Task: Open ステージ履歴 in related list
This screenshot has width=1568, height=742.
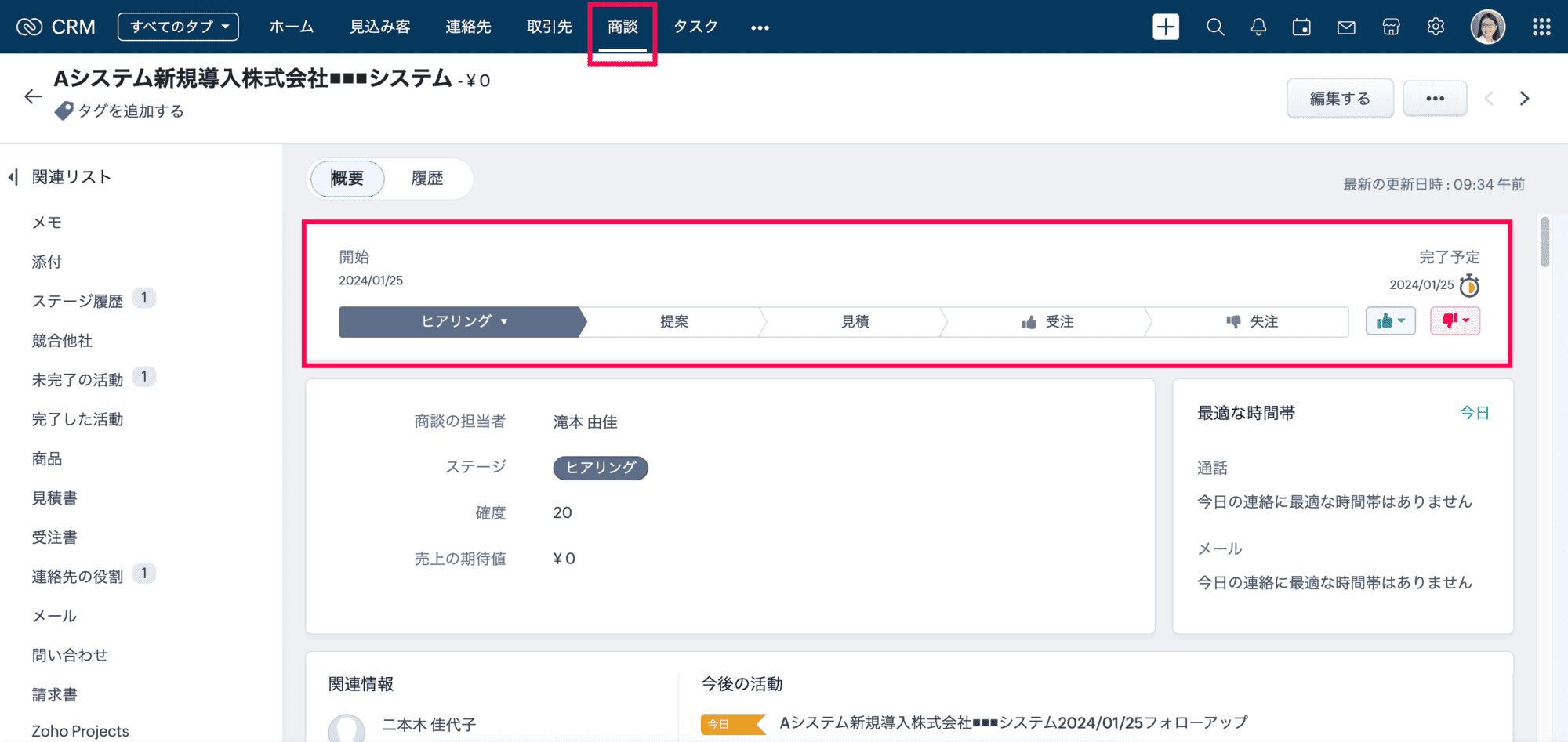Action: pyautogui.click(x=78, y=301)
